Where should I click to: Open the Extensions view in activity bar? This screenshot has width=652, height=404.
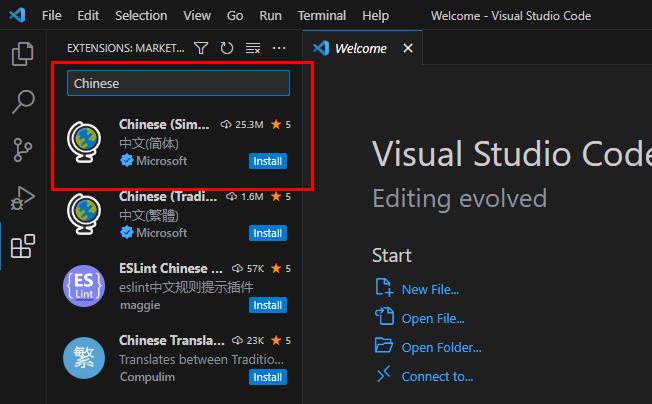pos(22,246)
